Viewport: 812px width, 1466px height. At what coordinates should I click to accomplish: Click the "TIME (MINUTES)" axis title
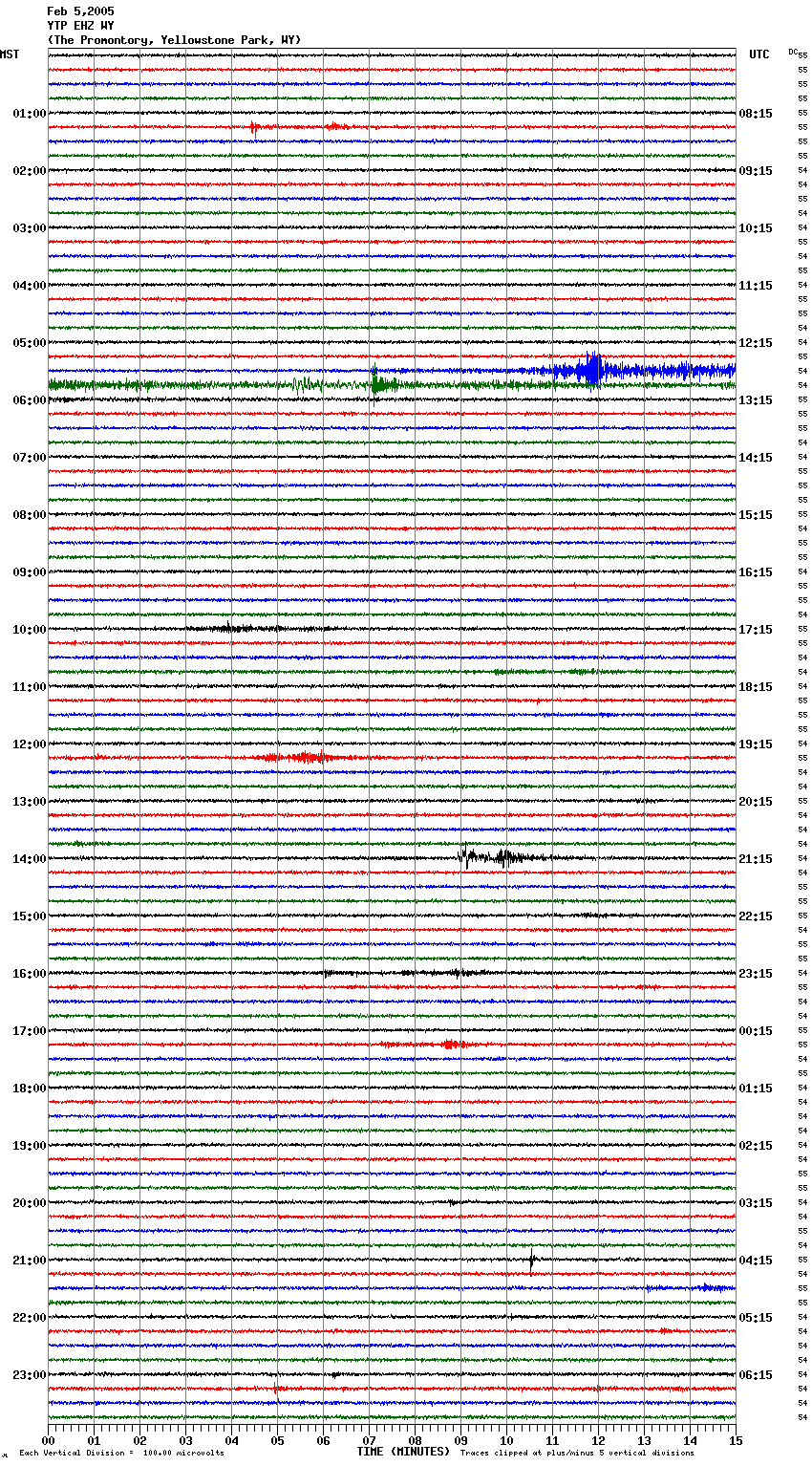click(x=403, y=1452)
